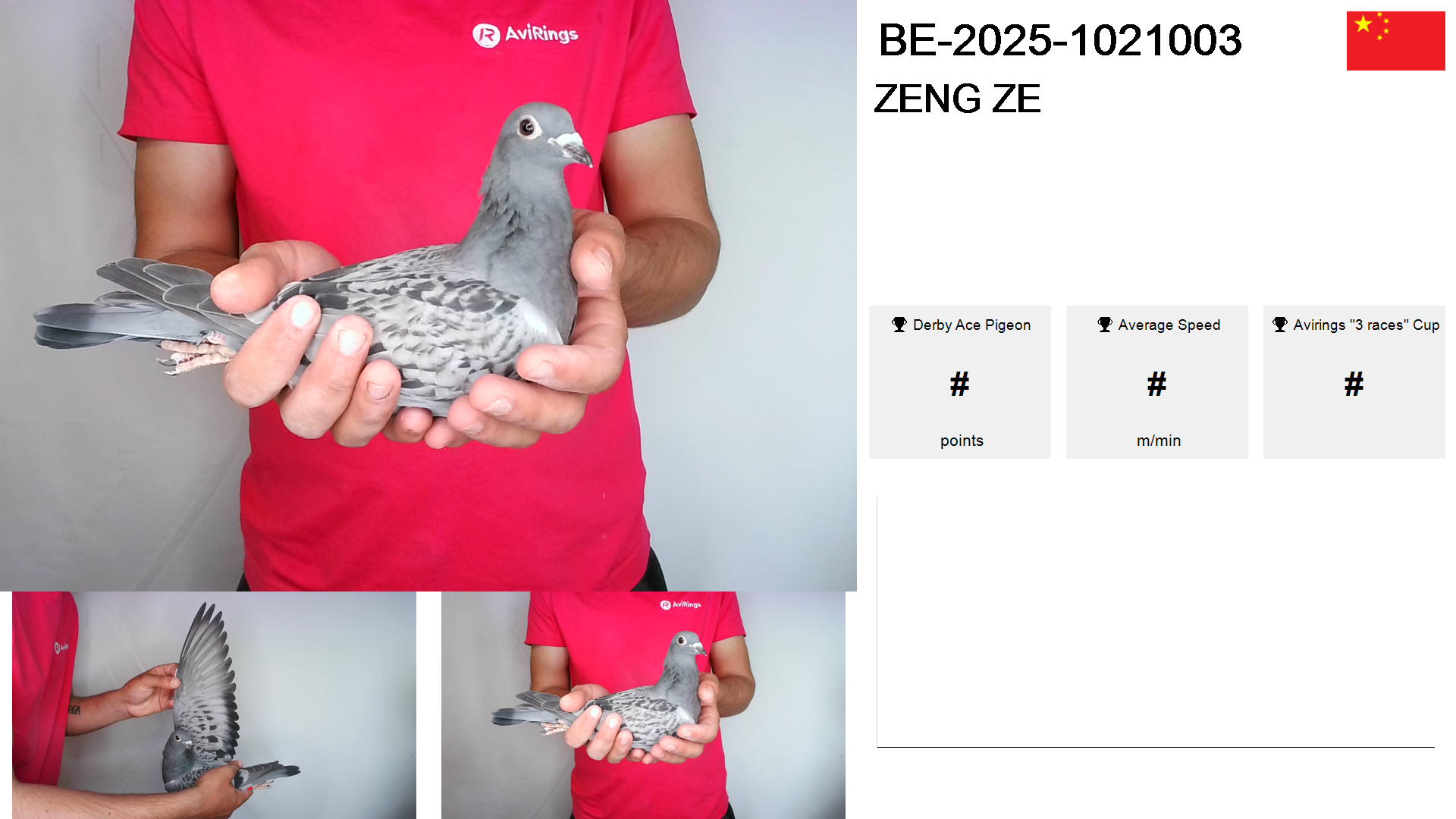Image resolution: width=1456 pixels, height=819 pixels.
Task: Click the hash value under 3 races Cup
Action: 1354,384
